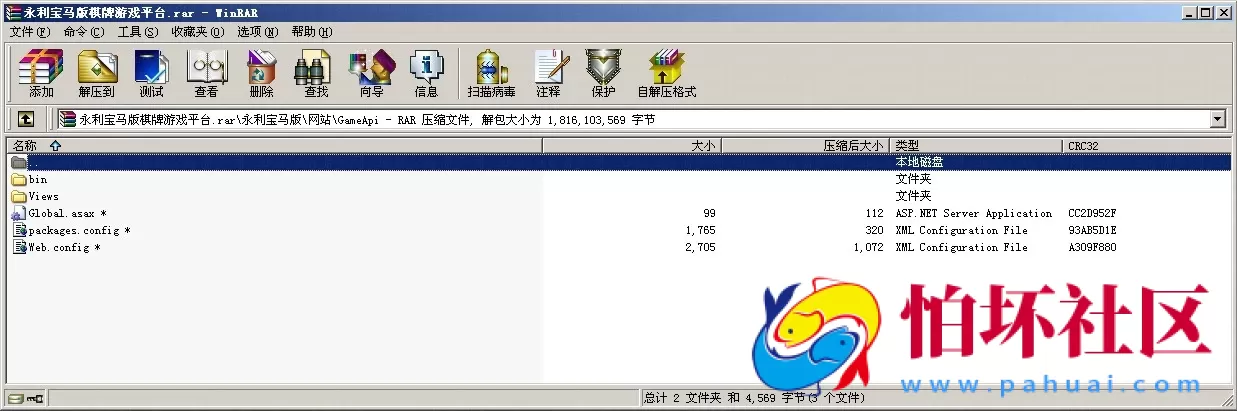The height and width of the screenshot is (411, 1237).
Task: Sort by Size (大小) column header
Action: [x=632, y=145]
